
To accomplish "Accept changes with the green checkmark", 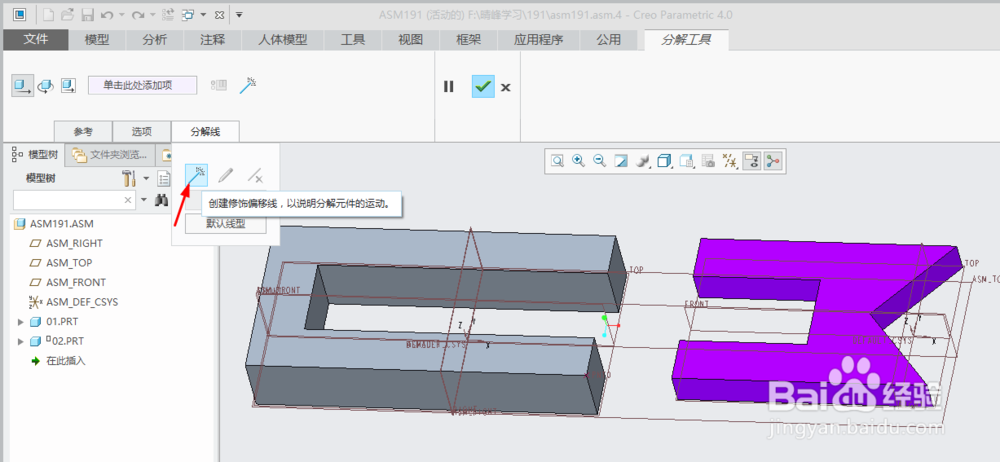I will pyautogui.click(x=483, y=86).
